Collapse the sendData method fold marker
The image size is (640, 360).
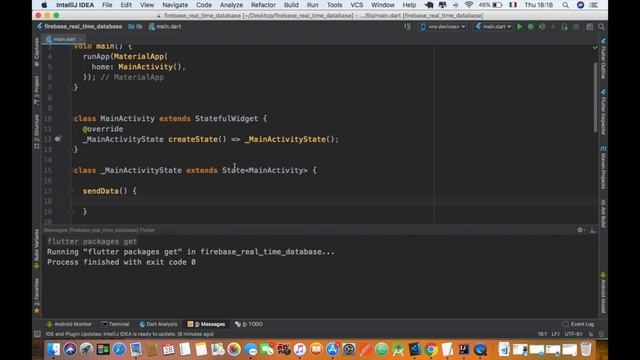pos(71,191)
